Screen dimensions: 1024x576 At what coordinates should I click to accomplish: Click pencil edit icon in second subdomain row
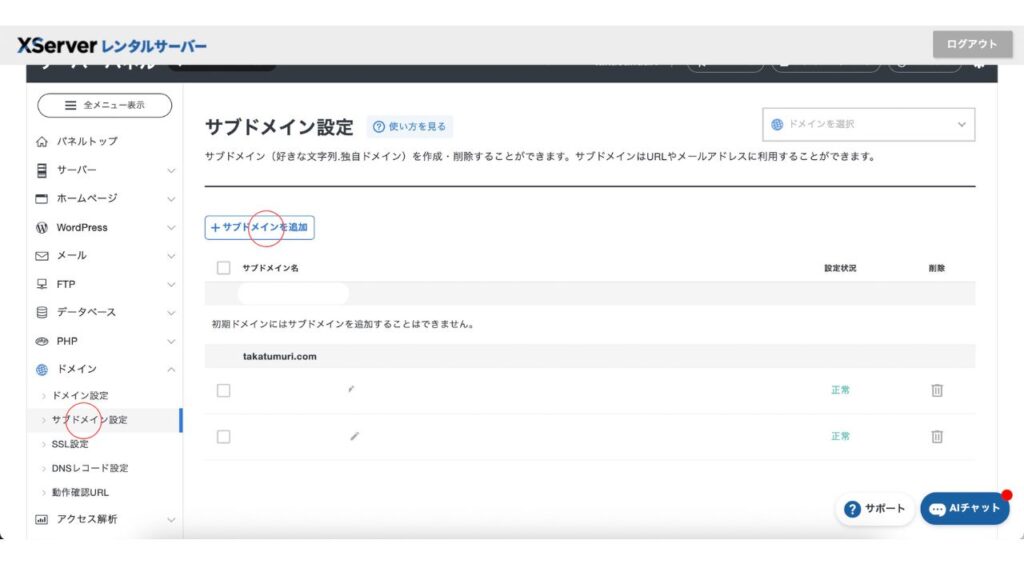coord(354,436)
